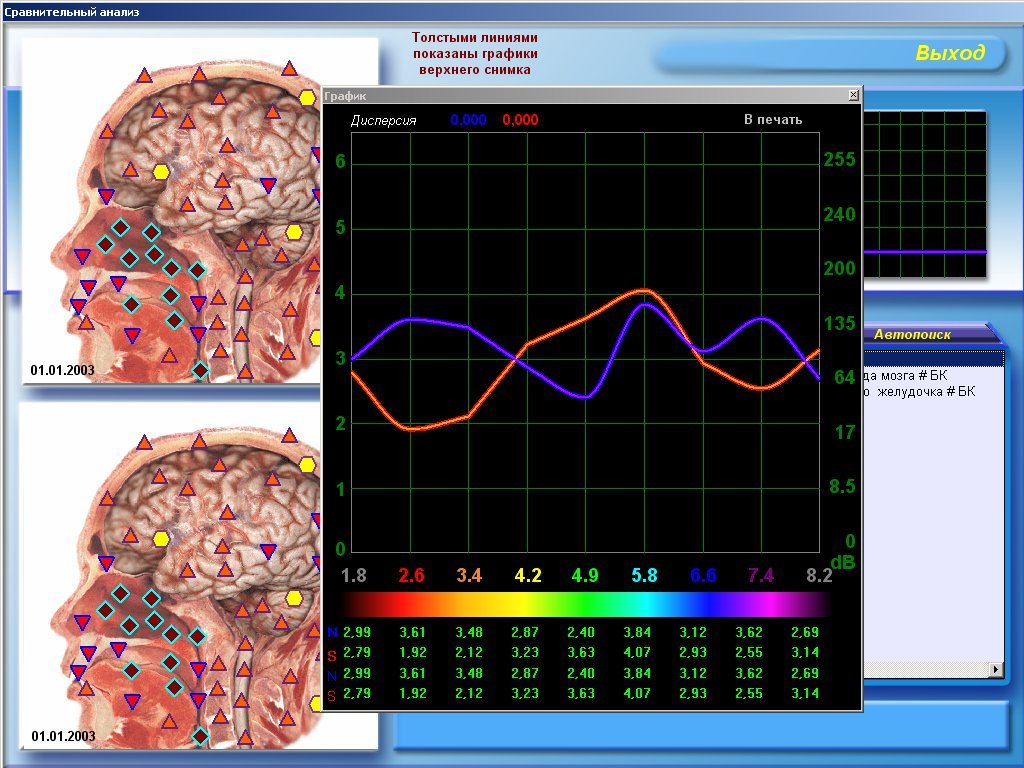
Task: Click the red 2.6 frequency label
Action: click(x=411, y=575)
